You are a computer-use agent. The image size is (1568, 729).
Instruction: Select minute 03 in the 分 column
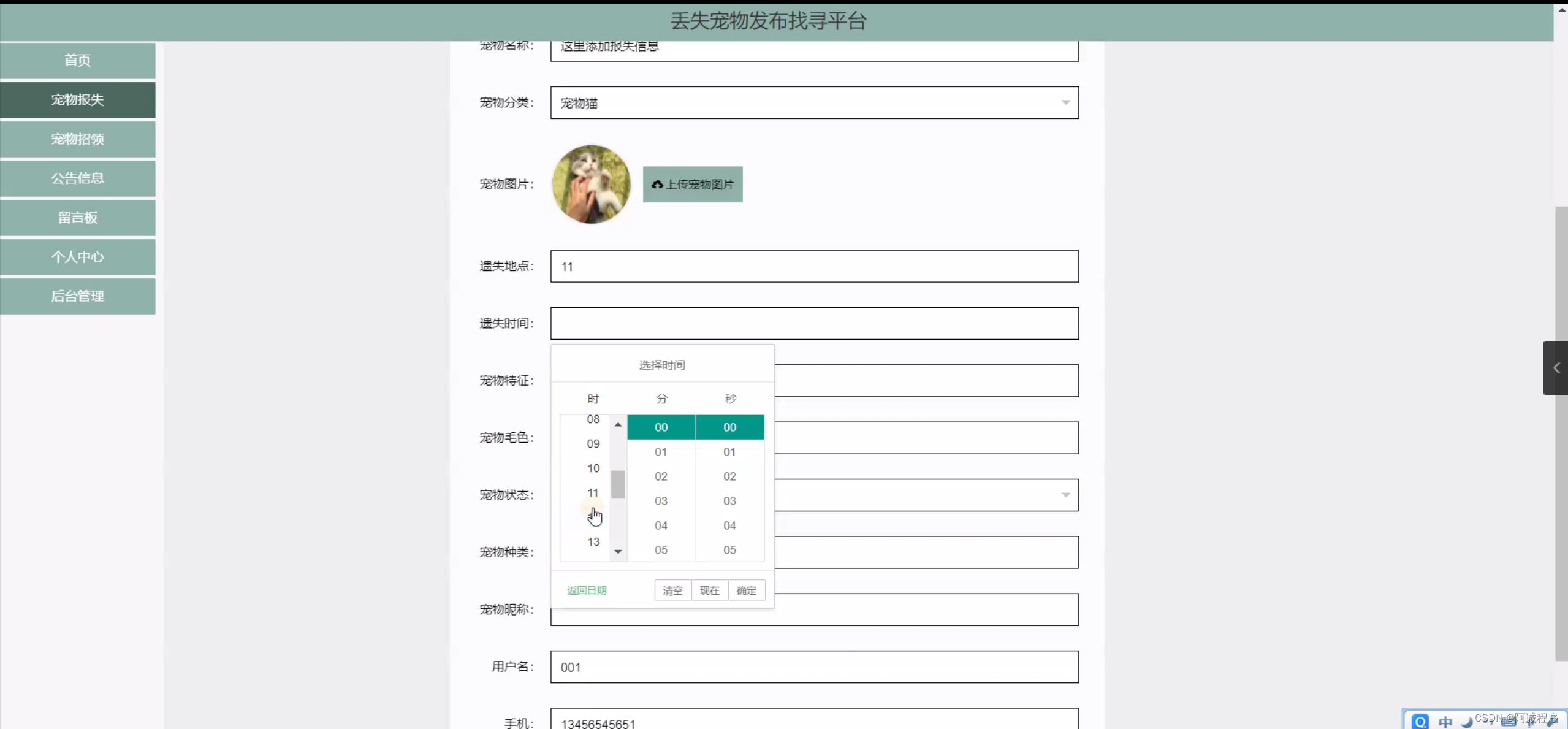661,501
